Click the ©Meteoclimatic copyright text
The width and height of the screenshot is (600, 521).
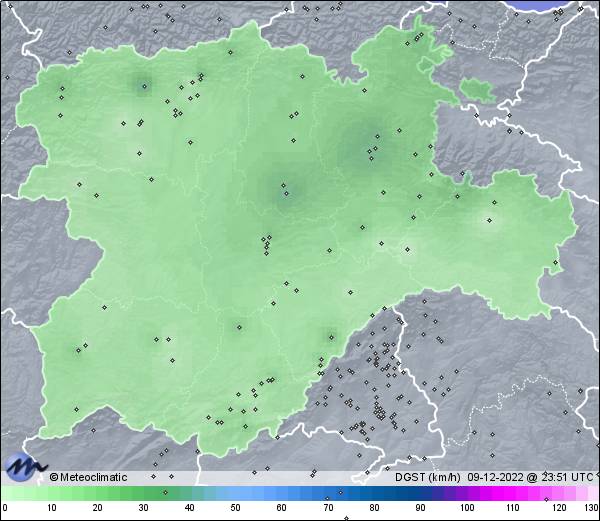click(x=88, y=477)
